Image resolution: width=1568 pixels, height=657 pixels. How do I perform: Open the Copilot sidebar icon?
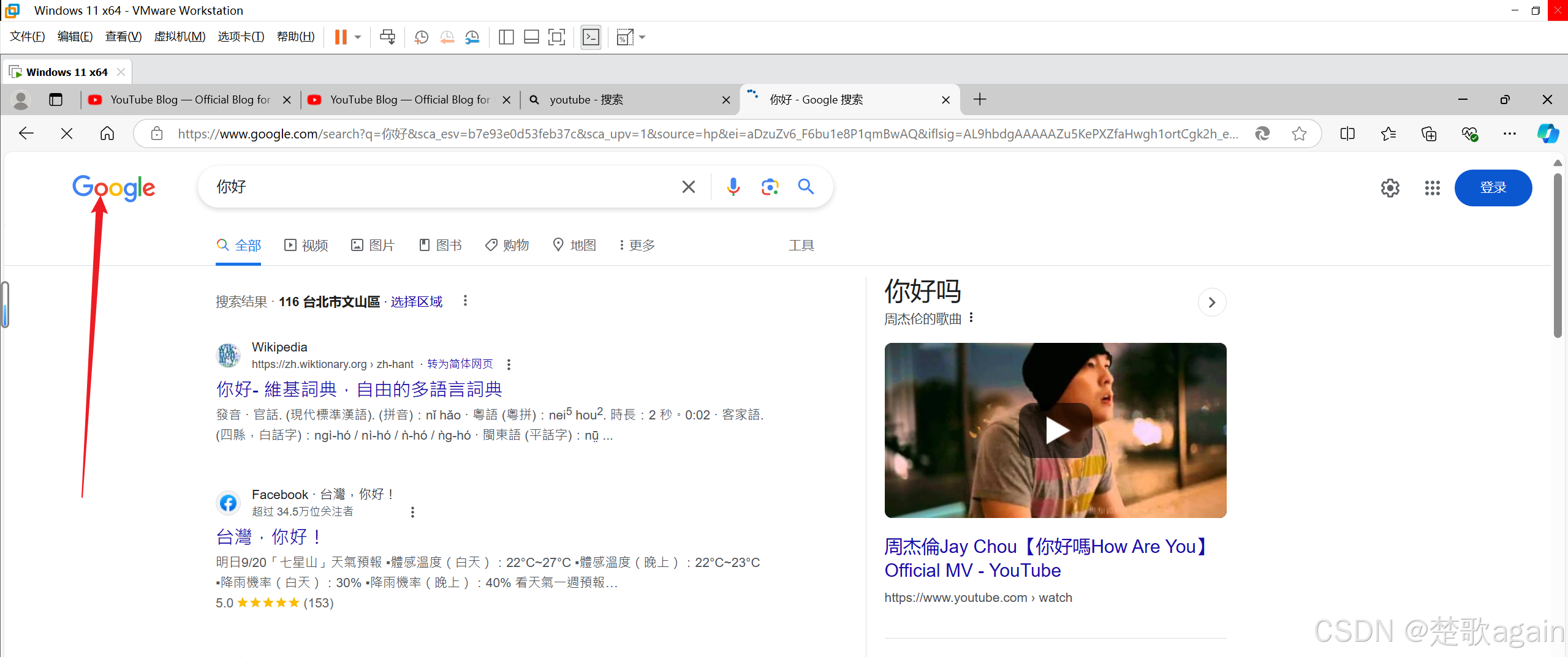click(1548, 133)
